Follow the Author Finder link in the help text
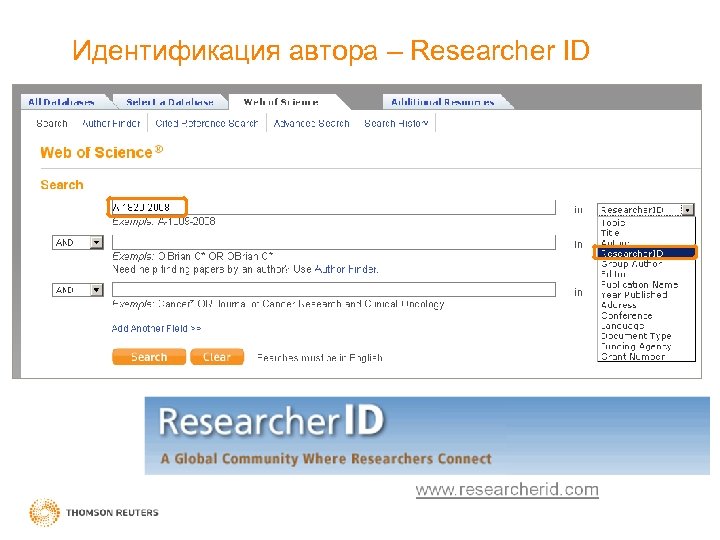The height and width of the screenshot is (540, 720). 346,270
